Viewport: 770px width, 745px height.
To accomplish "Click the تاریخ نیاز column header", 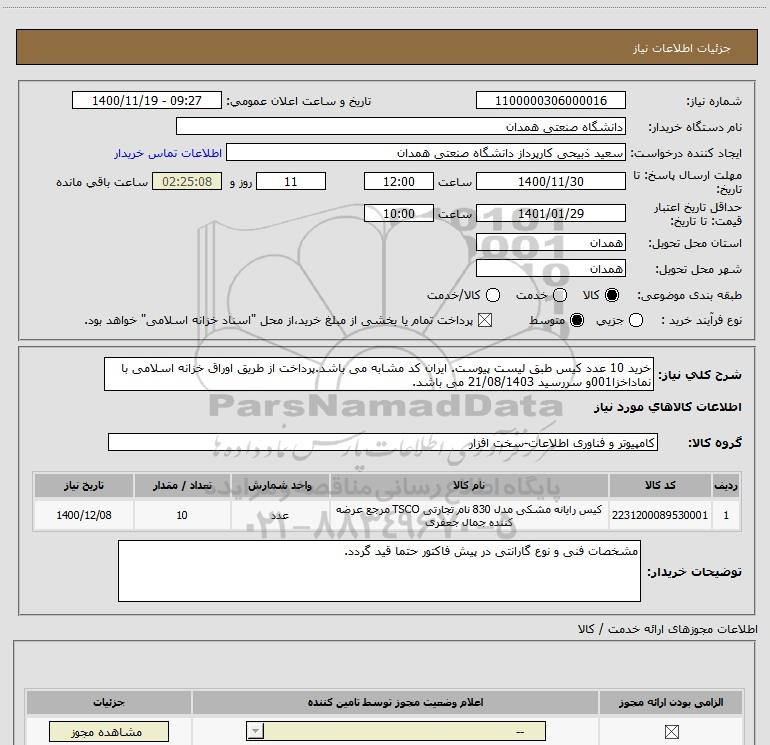I will (83, 485).
